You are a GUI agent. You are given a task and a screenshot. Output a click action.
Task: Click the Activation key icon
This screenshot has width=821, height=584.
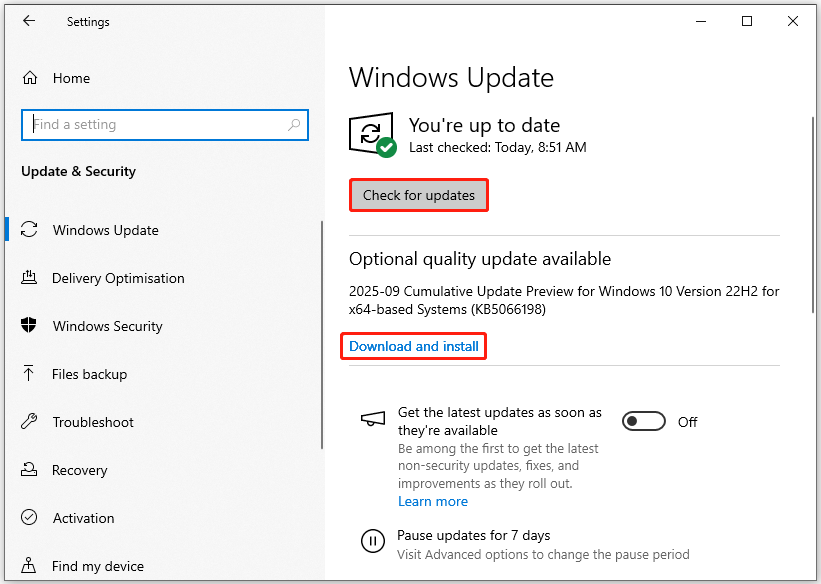pyautogui.click(x=30, y=518)
